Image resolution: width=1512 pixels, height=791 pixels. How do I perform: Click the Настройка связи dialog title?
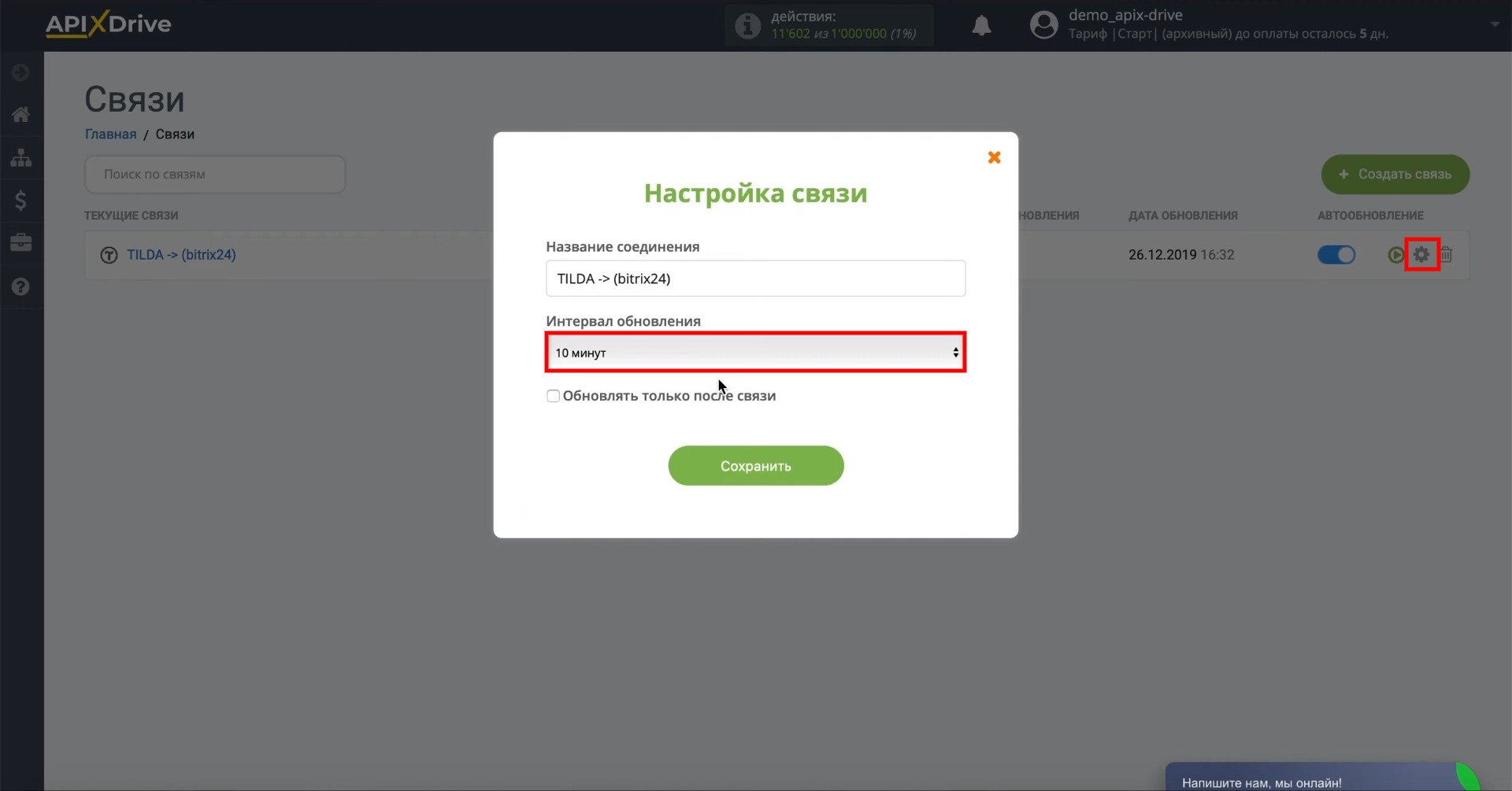tap(756, 194)
